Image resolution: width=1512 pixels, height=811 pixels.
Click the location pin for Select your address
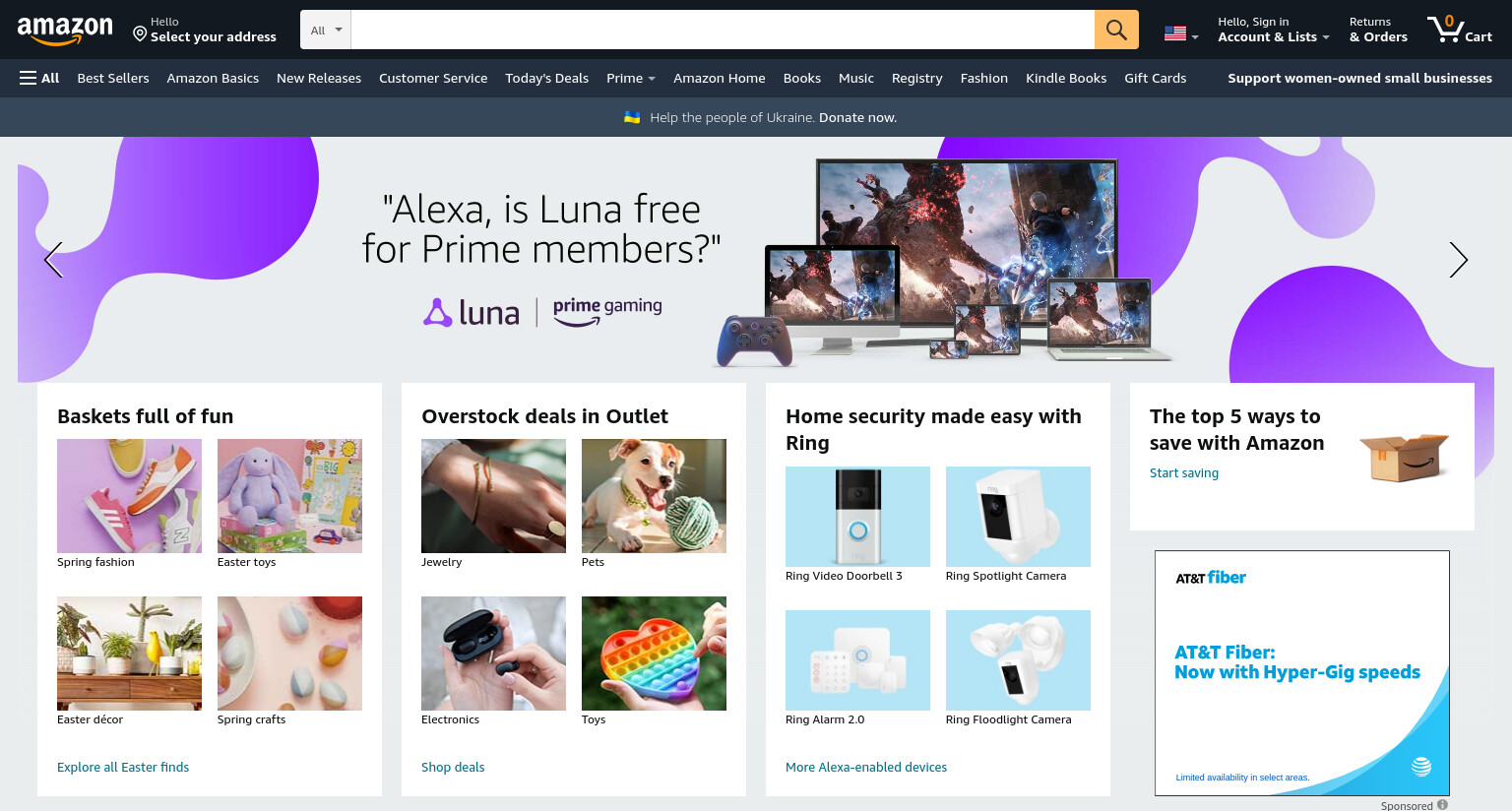pyautogui.click(x=140, y=34)
